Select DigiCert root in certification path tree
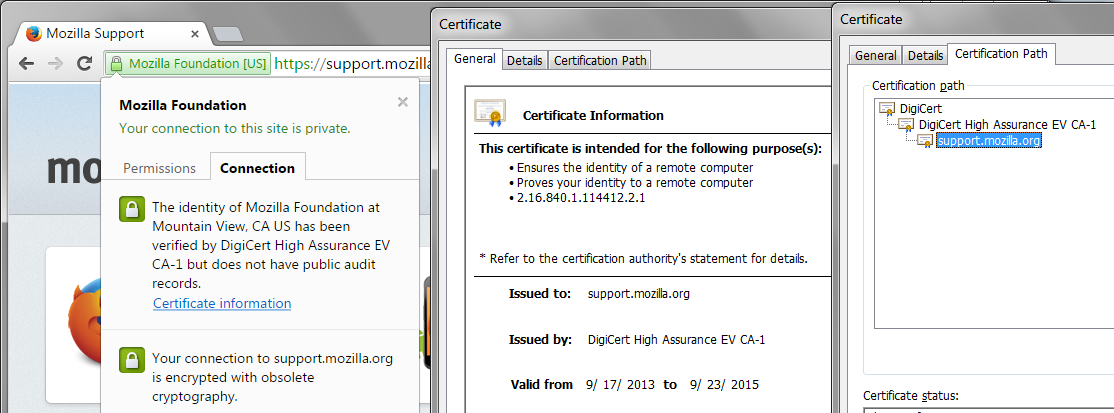The height and width of the screenshot is (413, 1114). coord(921,109)
